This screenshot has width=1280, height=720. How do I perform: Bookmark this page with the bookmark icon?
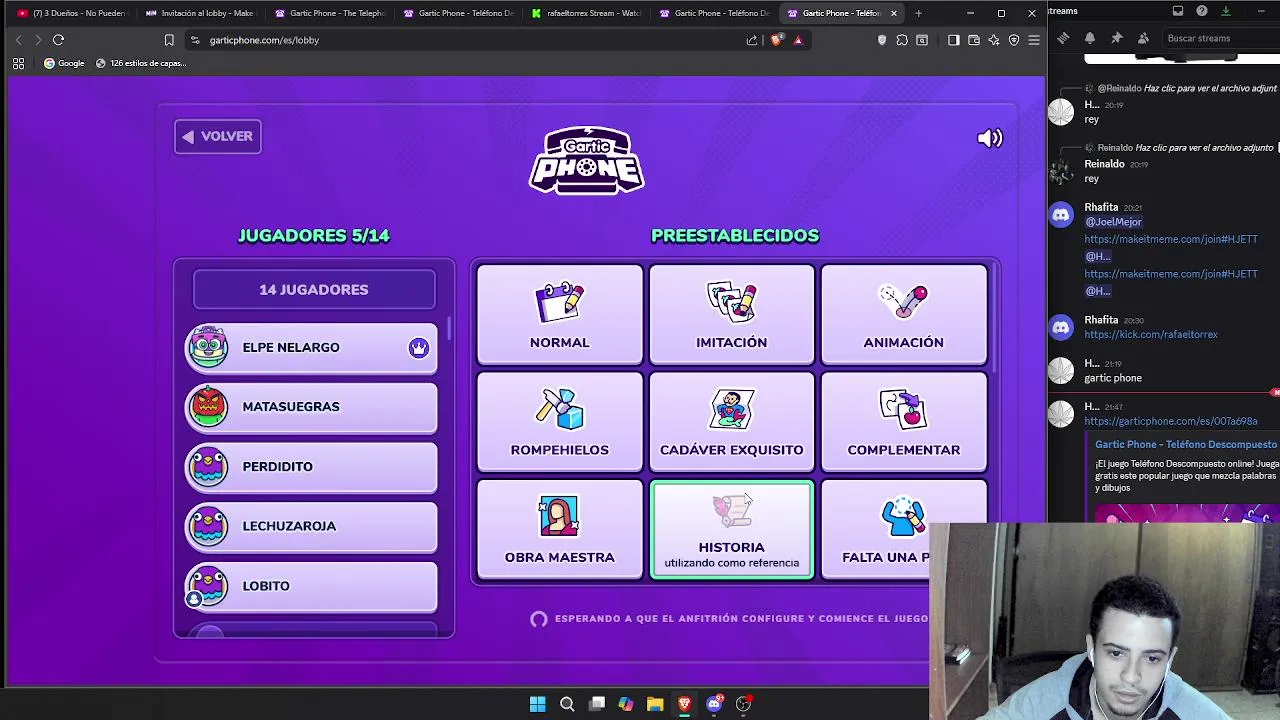pos(169,40)
